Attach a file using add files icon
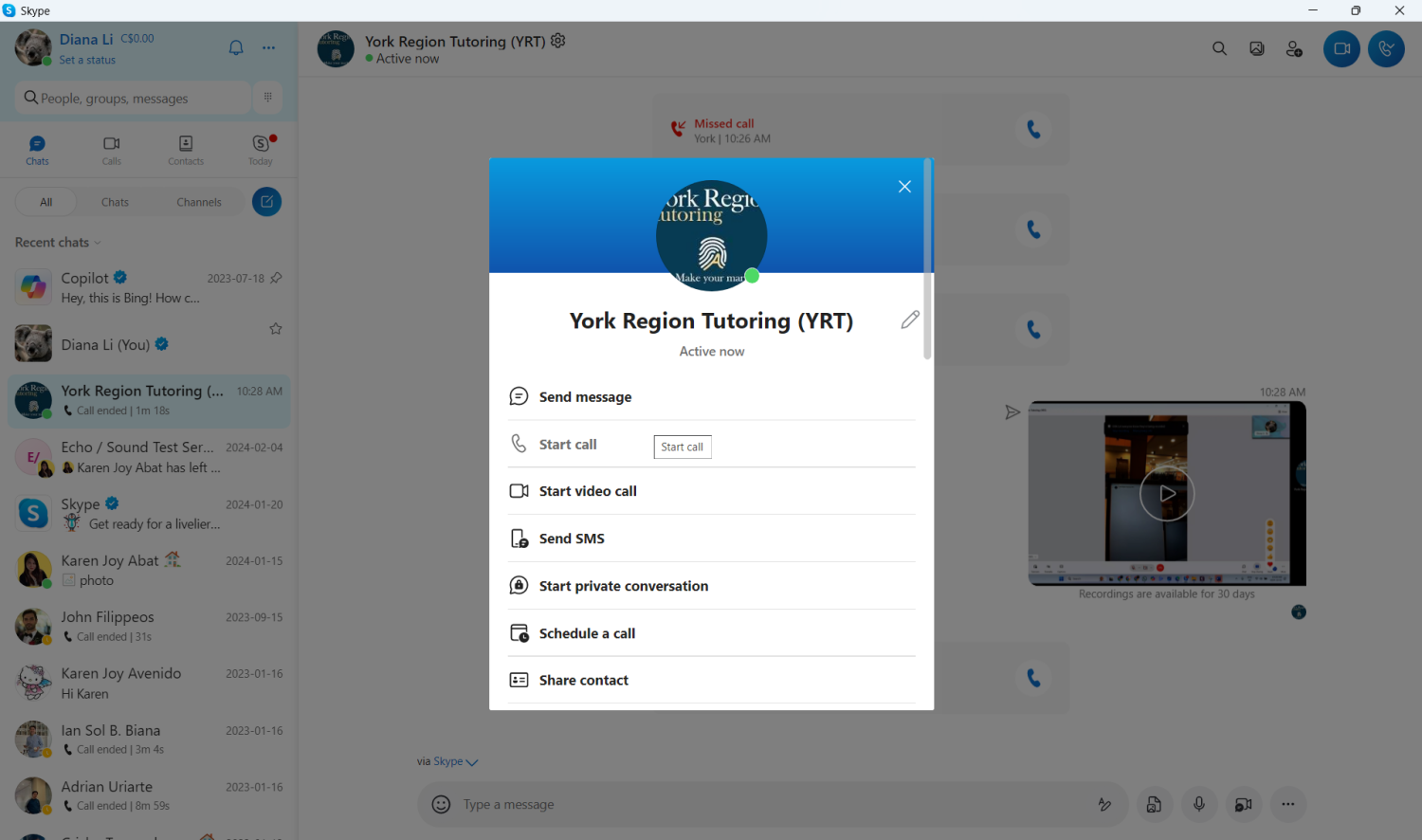Screen dimensions: 1422x840 (x=1154, y=804)
